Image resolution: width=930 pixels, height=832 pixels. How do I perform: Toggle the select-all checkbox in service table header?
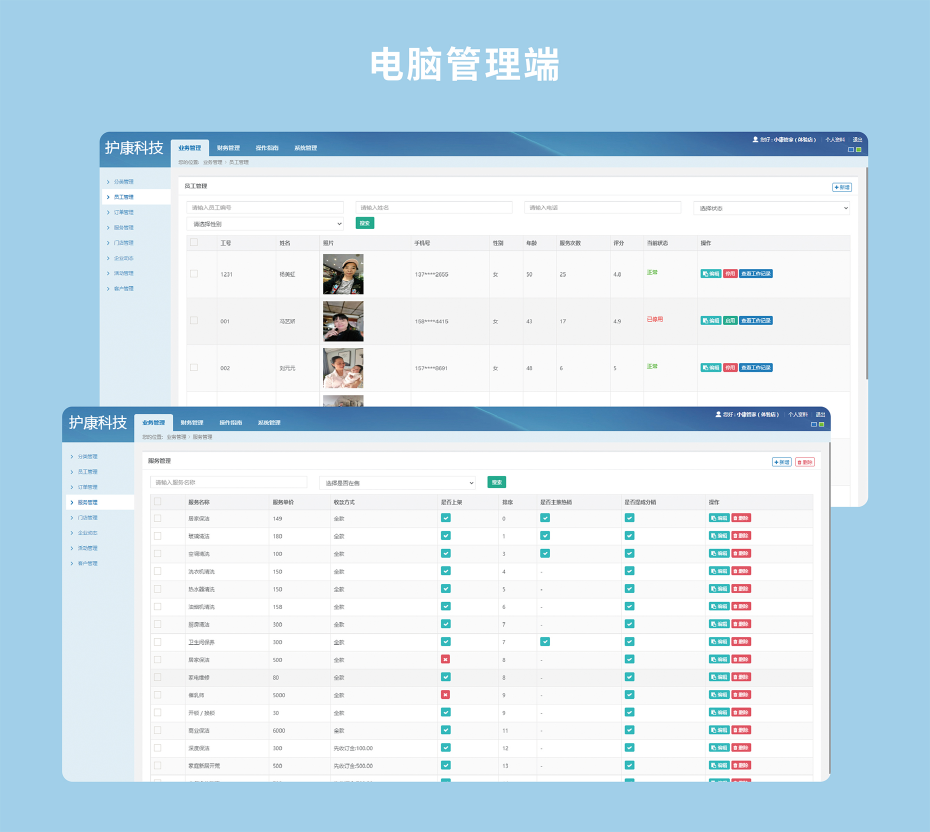point(157,502)
